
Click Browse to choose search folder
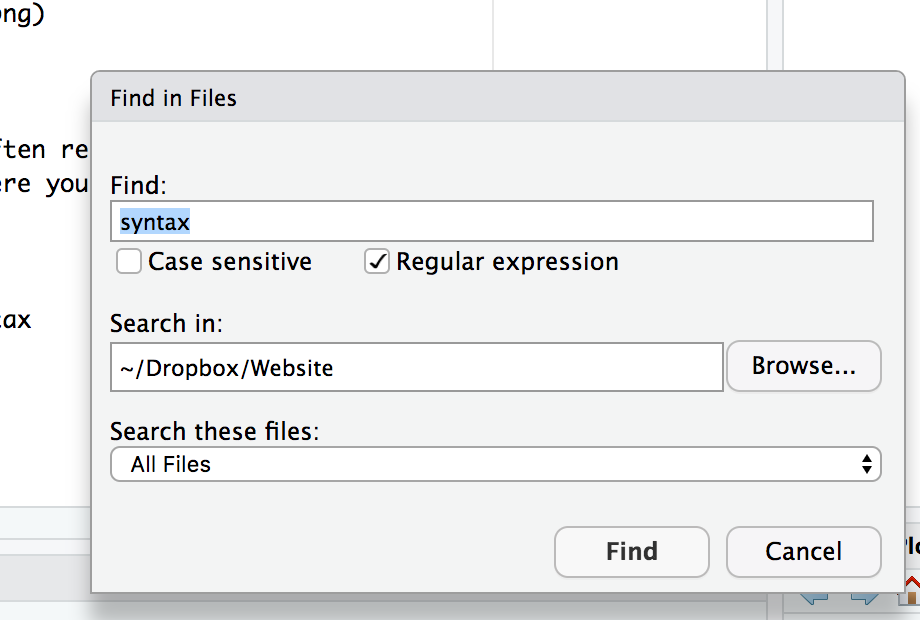coord(803,366)
